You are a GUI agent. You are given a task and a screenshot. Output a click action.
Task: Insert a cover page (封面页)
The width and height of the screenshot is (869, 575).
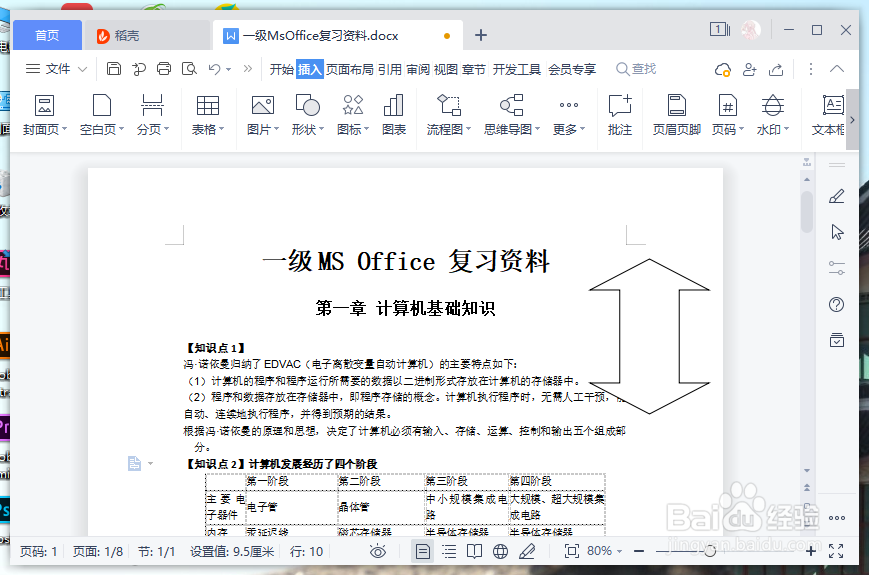(44, 115)
